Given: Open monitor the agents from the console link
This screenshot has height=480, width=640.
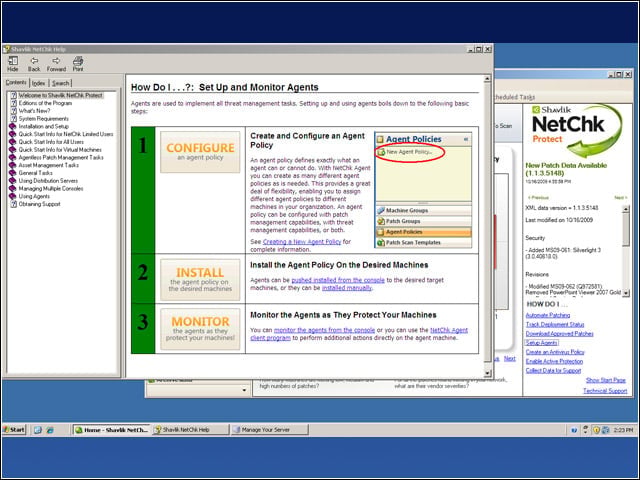Looking at the screenshot, I should click(x=324, y=330).
